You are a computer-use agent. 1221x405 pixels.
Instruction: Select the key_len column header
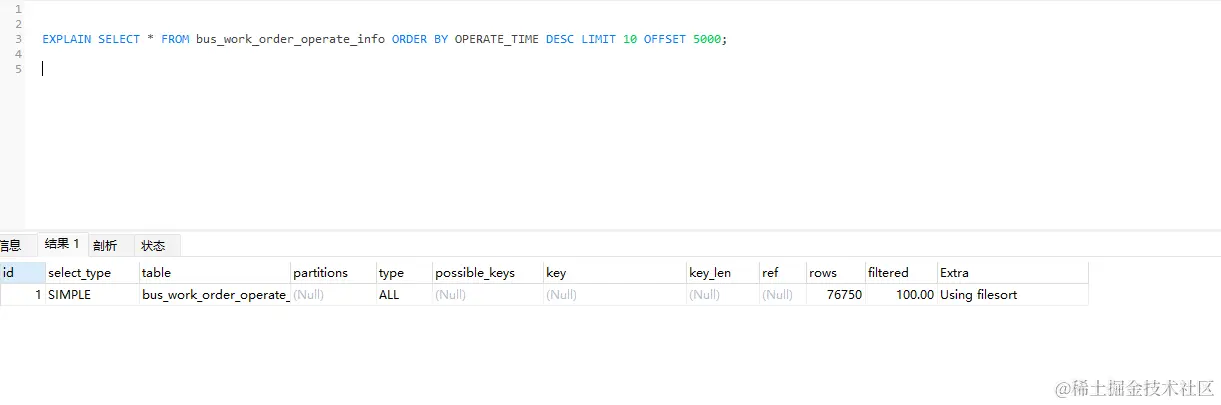(x=722, y=272)
